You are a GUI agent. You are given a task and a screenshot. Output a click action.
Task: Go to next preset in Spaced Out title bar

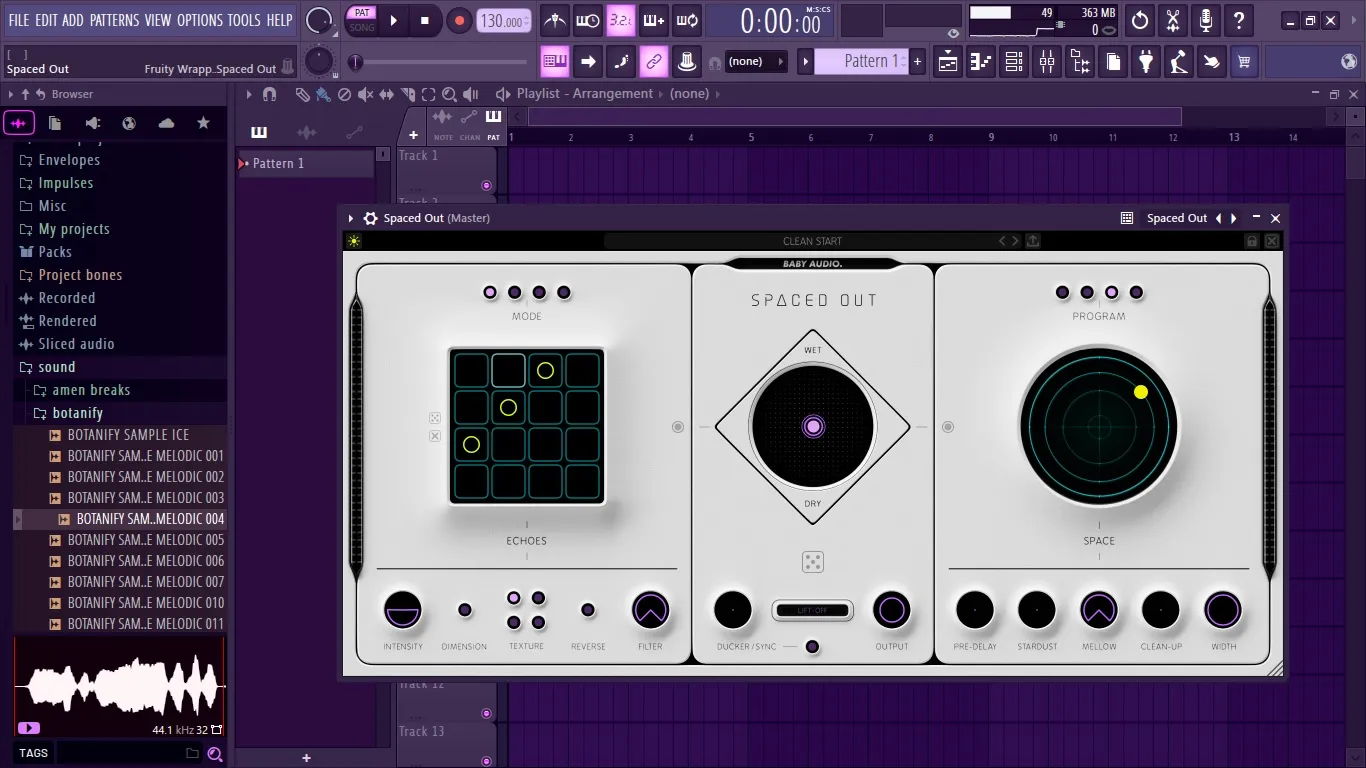pyautogui.click(x=1234, y=218)
